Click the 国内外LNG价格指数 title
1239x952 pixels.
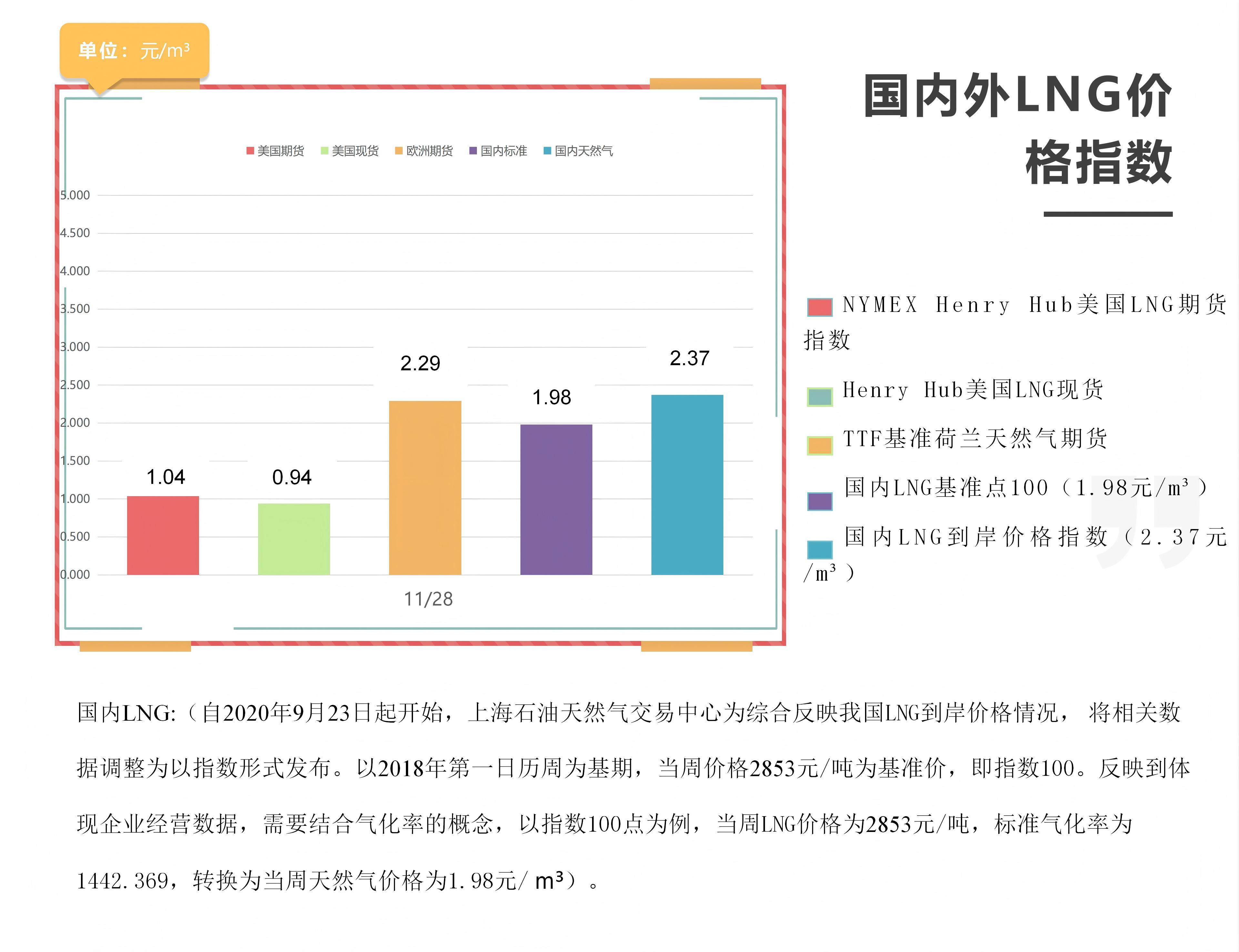1017,129
